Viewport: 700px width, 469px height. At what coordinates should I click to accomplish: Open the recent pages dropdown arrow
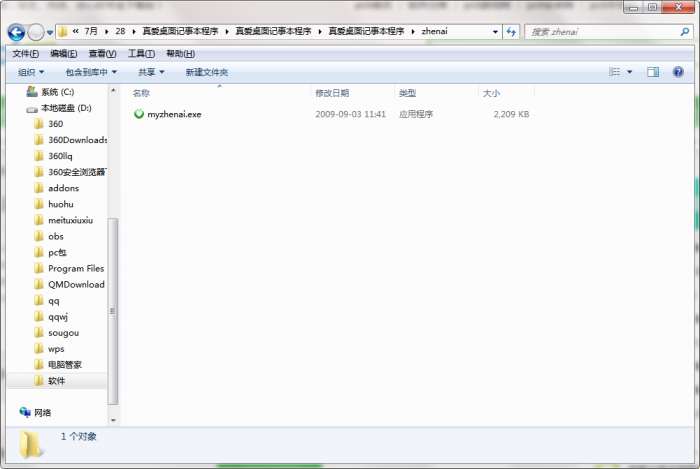click(50, 33)
